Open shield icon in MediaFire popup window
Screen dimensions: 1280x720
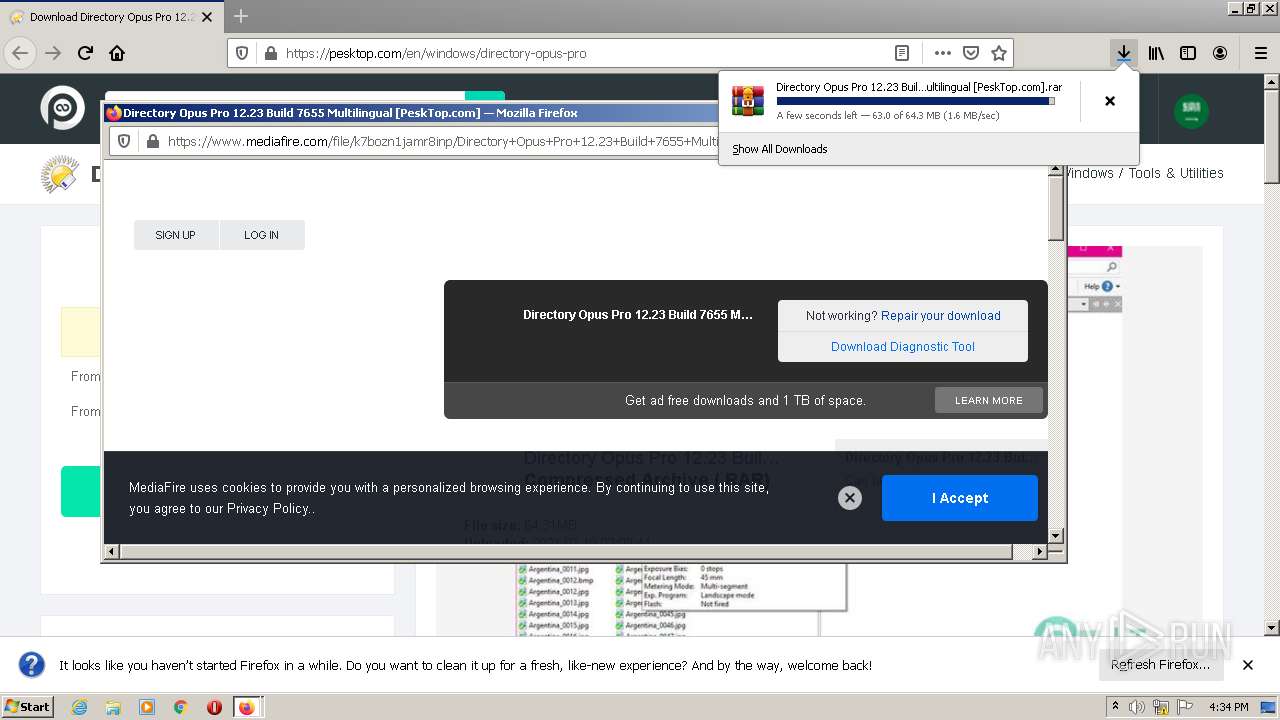124,141
